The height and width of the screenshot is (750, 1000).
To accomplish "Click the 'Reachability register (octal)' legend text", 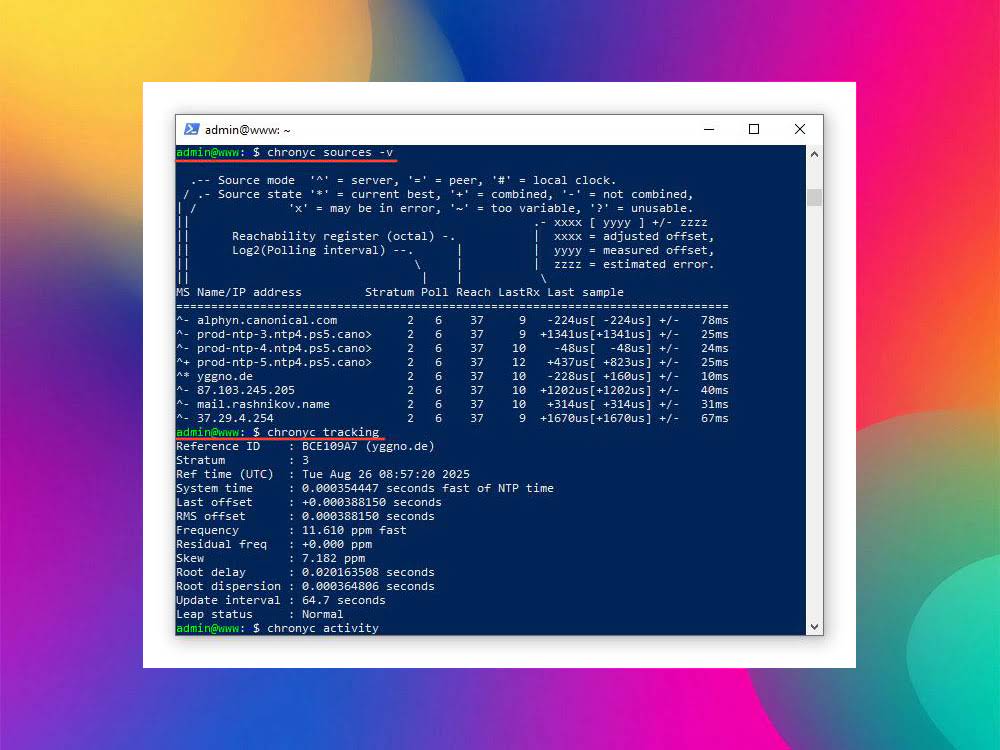I will [333, 236].
